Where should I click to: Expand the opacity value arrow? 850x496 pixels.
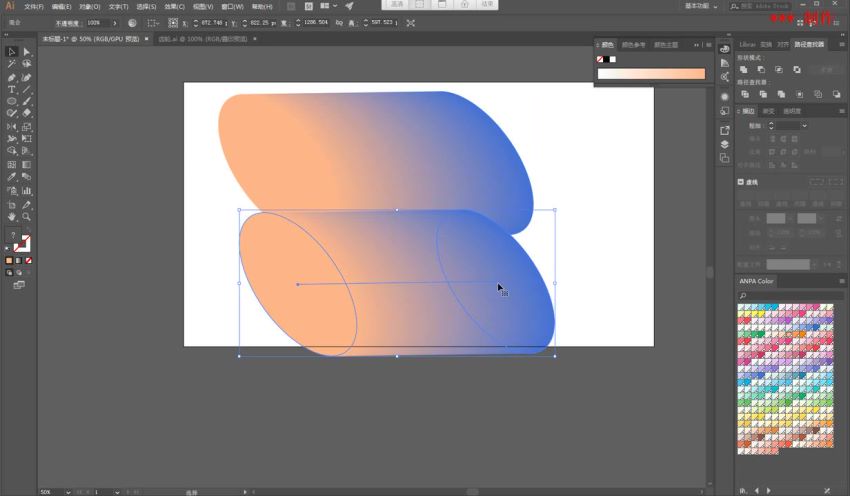115,23
